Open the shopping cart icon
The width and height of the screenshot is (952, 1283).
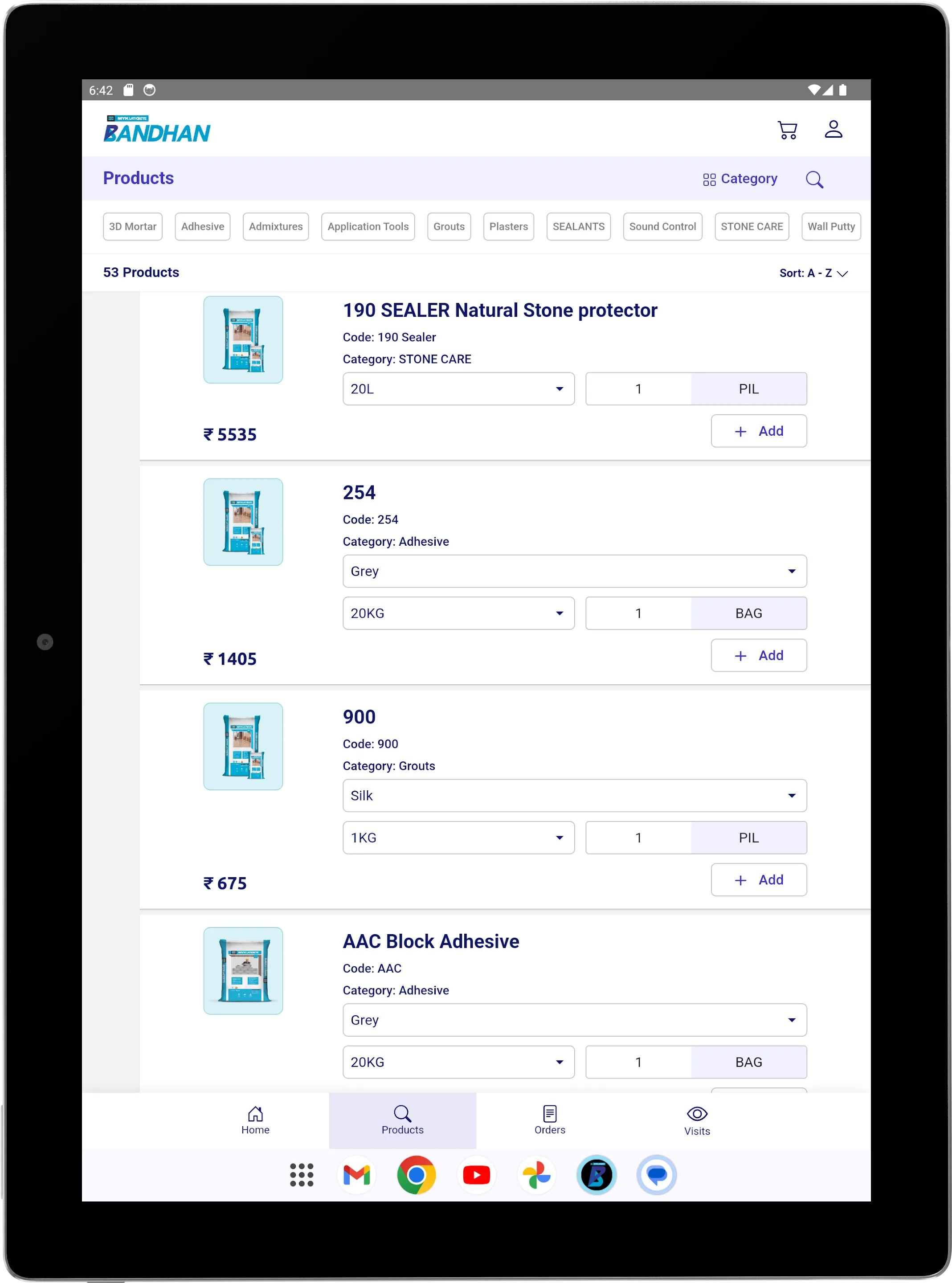(x=787, y=129)
